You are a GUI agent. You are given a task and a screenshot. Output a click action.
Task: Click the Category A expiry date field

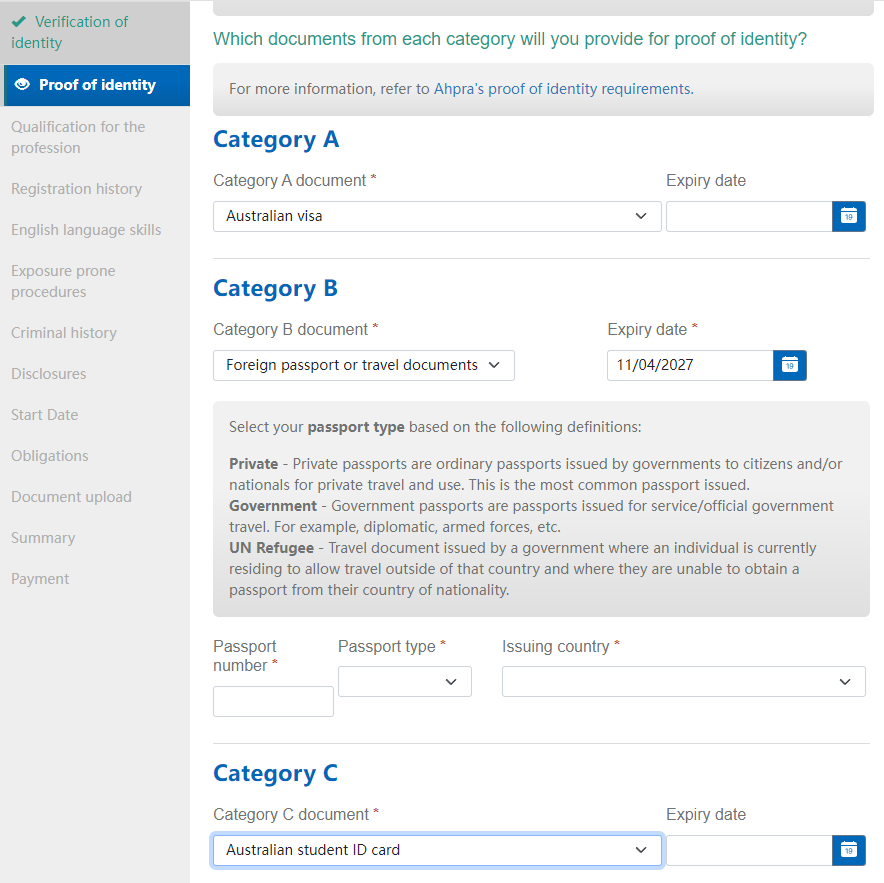tap(748, 216)
